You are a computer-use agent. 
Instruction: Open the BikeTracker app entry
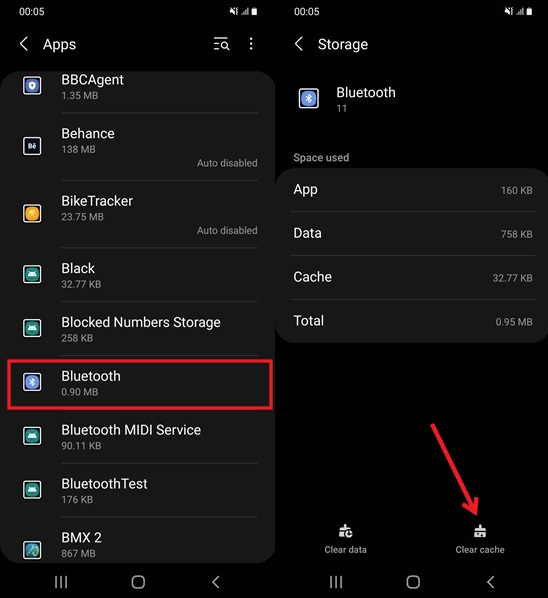tap(137, 214)
